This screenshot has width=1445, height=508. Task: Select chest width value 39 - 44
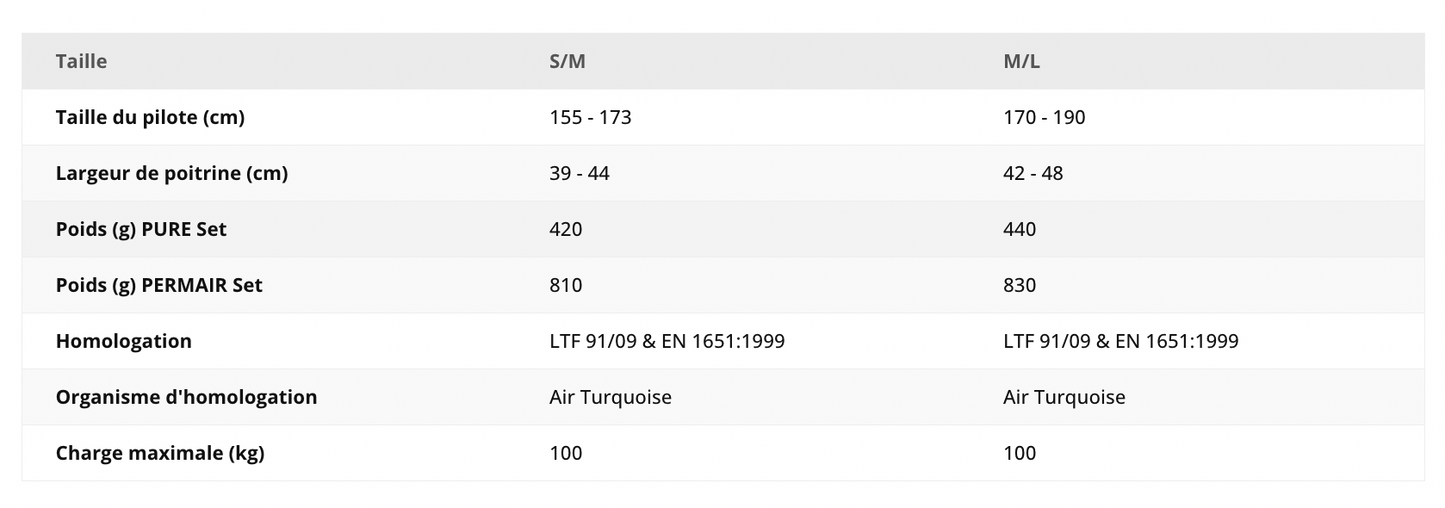579,173
